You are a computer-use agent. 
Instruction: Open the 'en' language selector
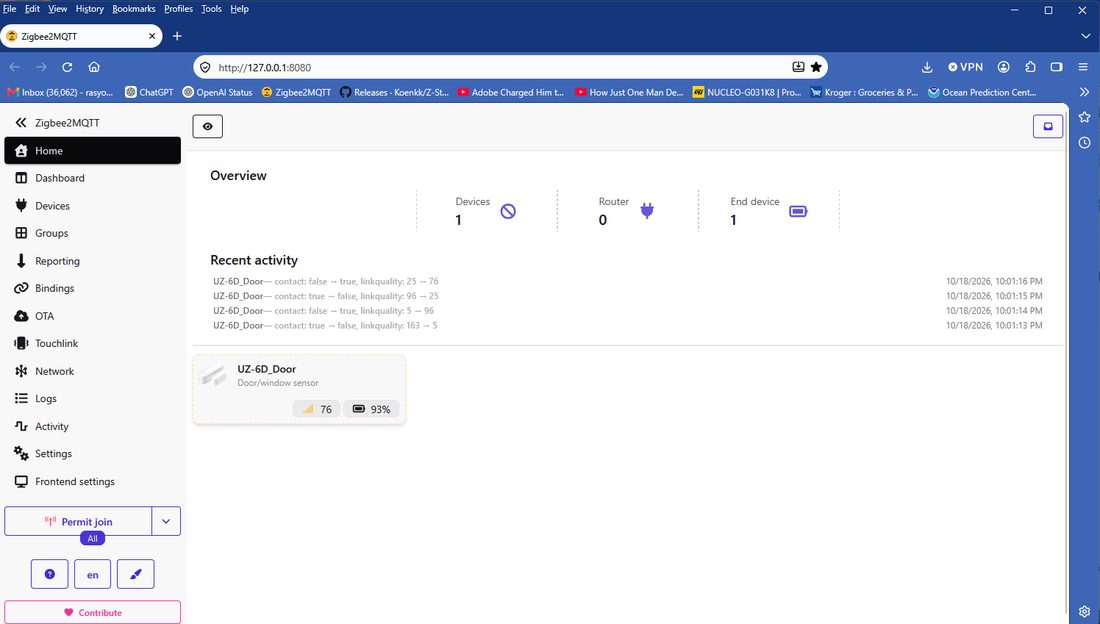(93, 574)
